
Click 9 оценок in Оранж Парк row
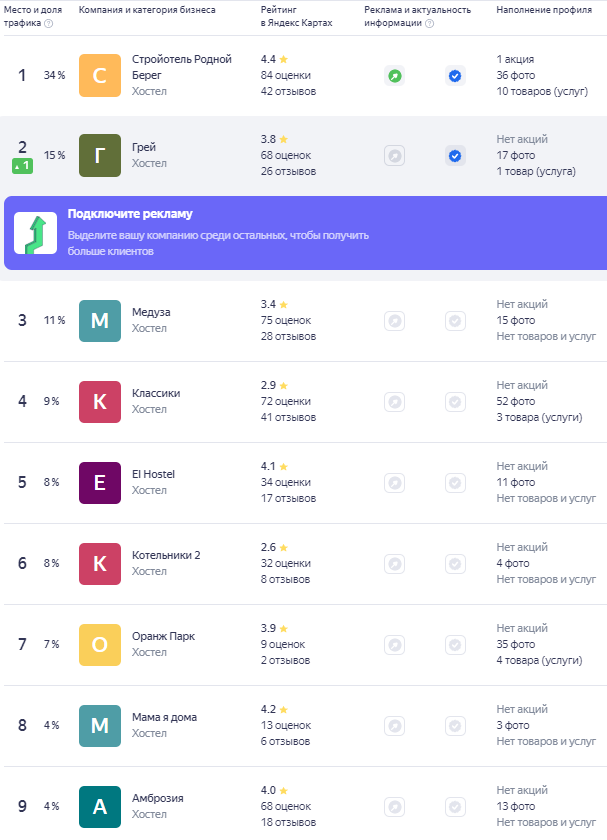283,644
